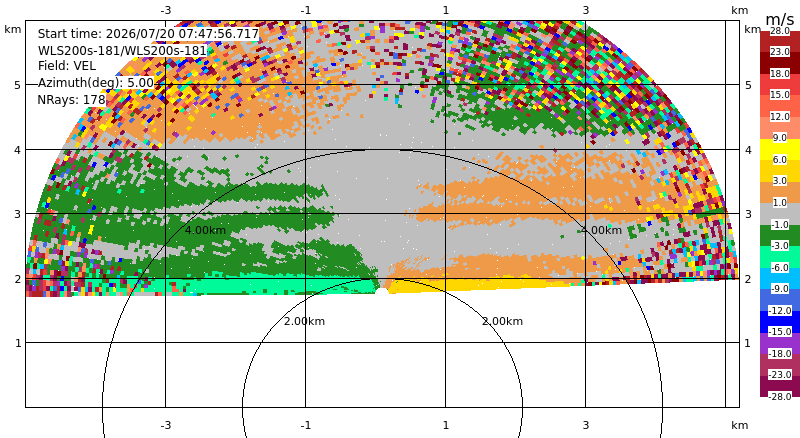Select the green -3.0 colorbar segment
The image size is (800, 438).
coord(780,235)
